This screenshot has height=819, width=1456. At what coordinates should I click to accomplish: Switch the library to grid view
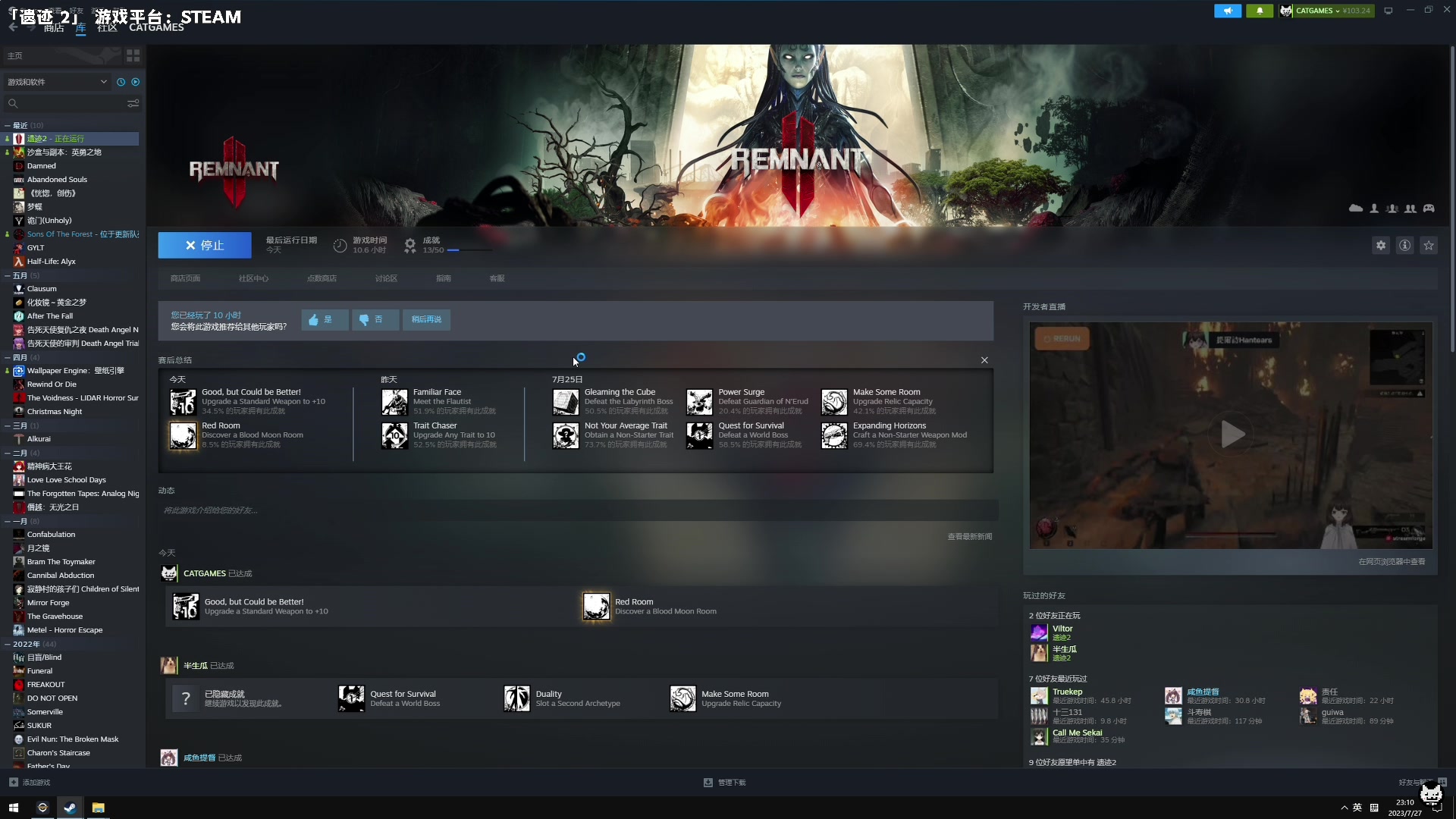point(133,55)
